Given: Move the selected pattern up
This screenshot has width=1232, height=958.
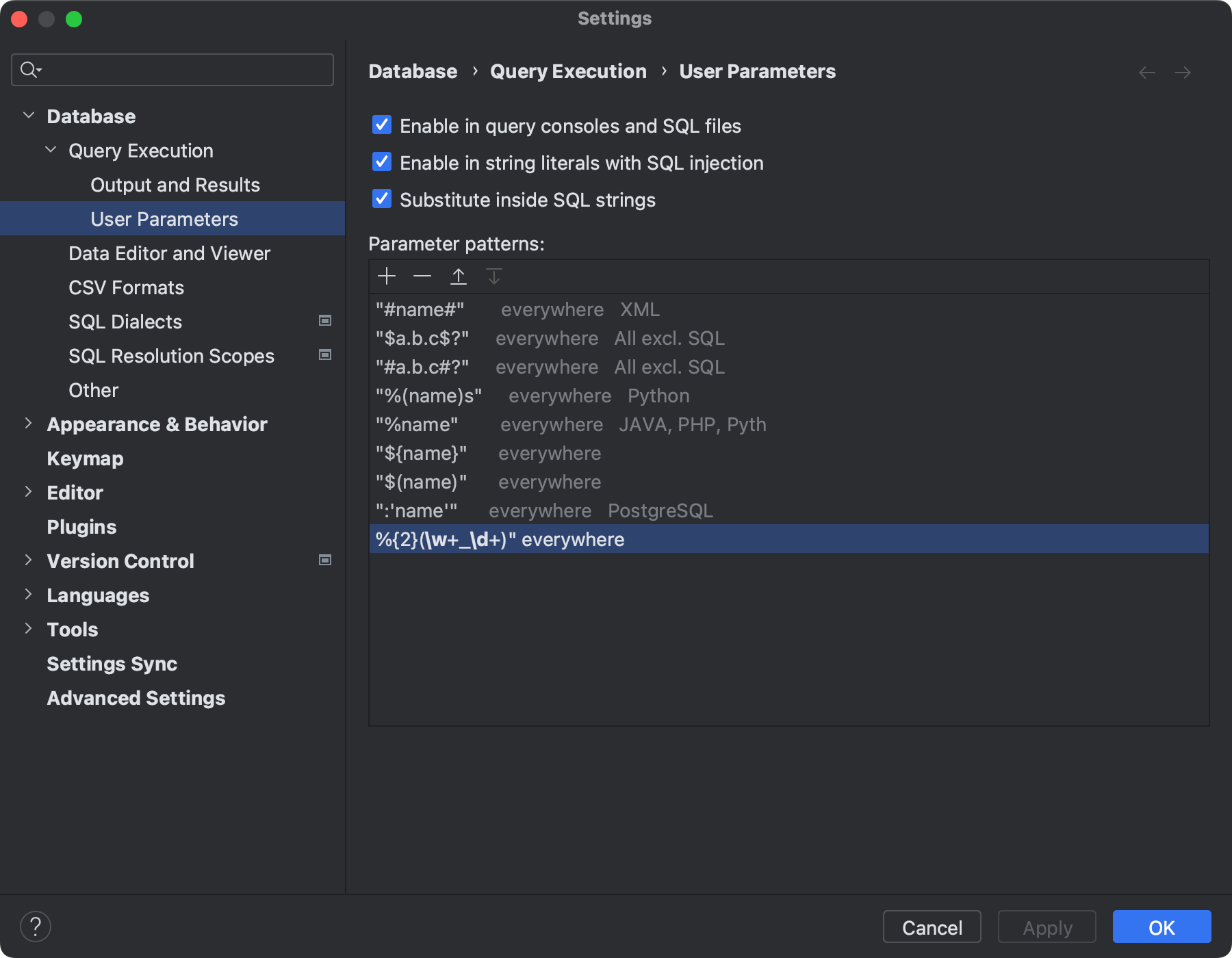Looking at the screenshot, I should (x=458, y=276).
